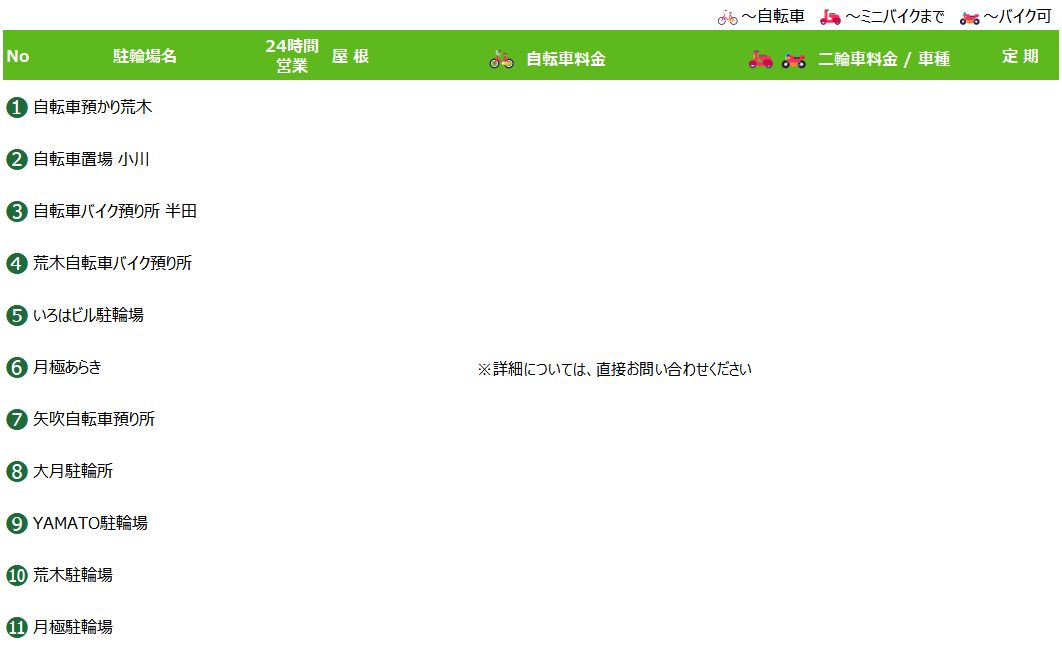The image size is (1062, 653).
Task: Open the YAMATO駐輪場 entry
Action: [90, 523]
